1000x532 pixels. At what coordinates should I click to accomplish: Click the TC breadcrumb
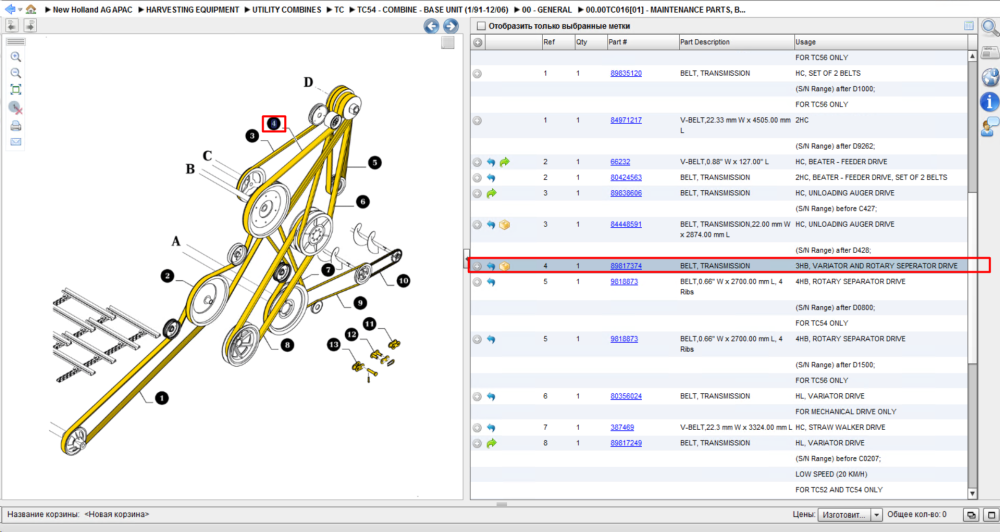click(339, 10)
